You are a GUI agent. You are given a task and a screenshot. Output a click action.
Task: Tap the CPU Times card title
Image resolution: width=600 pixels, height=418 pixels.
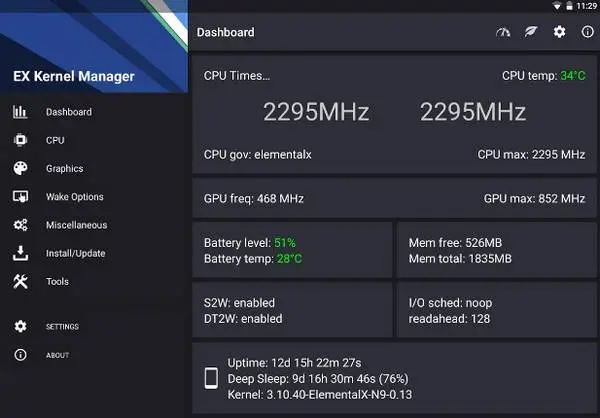click(x=237, y=75)
